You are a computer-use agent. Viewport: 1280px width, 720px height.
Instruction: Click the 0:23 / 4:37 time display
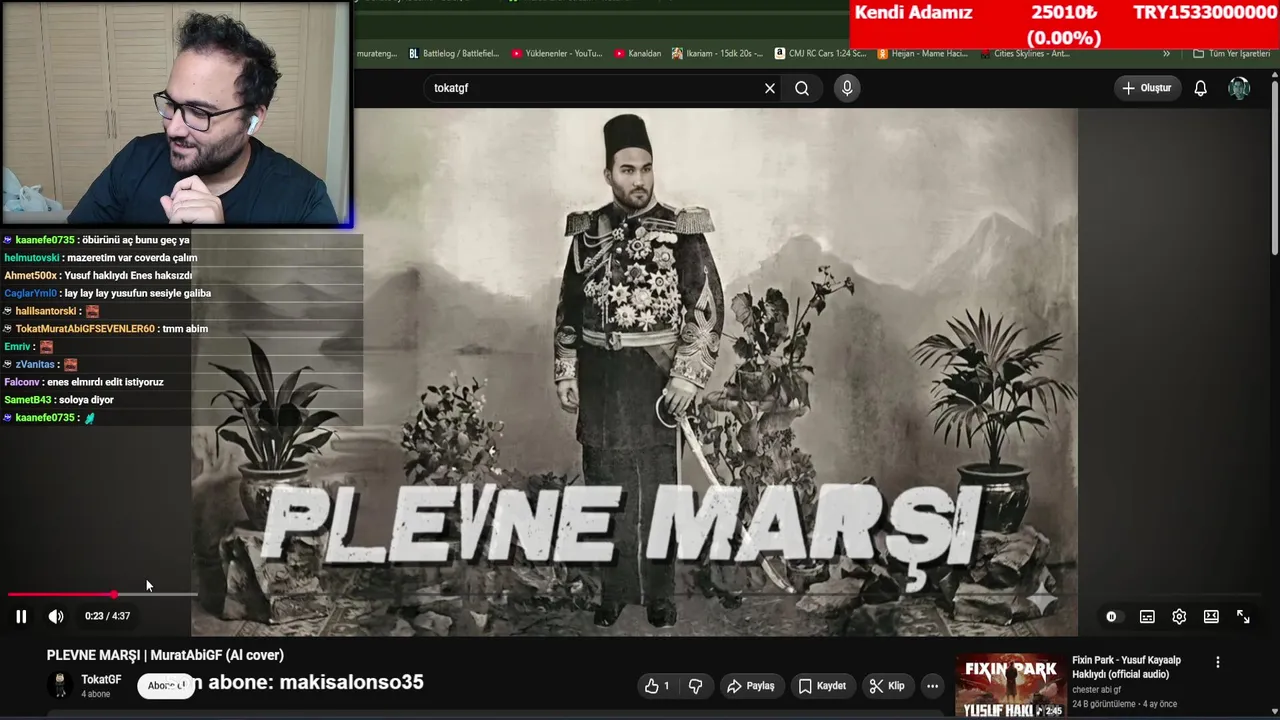[x=107, y=616]
